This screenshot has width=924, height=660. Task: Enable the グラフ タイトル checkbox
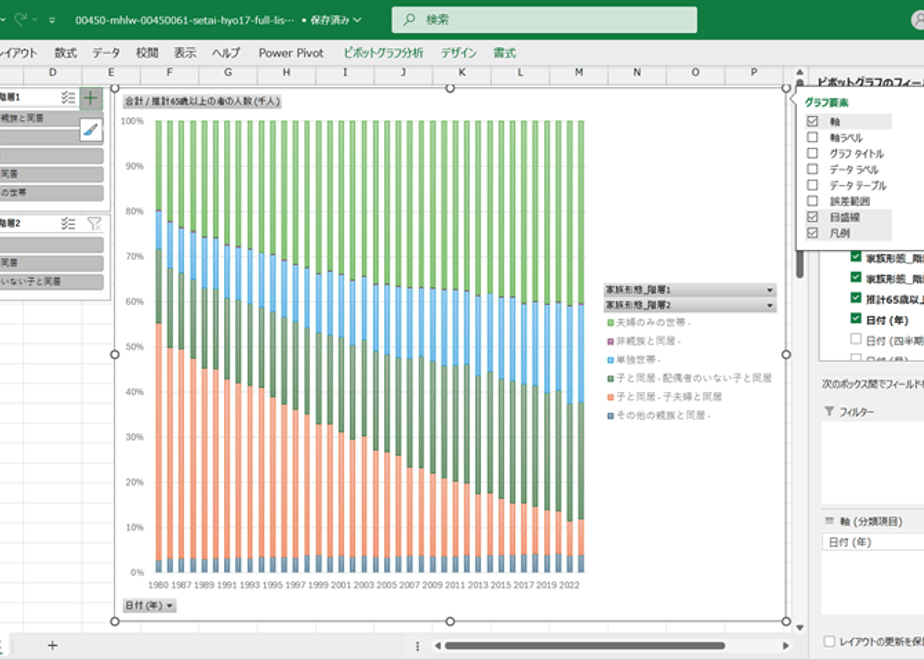click(x=813, y=153)
